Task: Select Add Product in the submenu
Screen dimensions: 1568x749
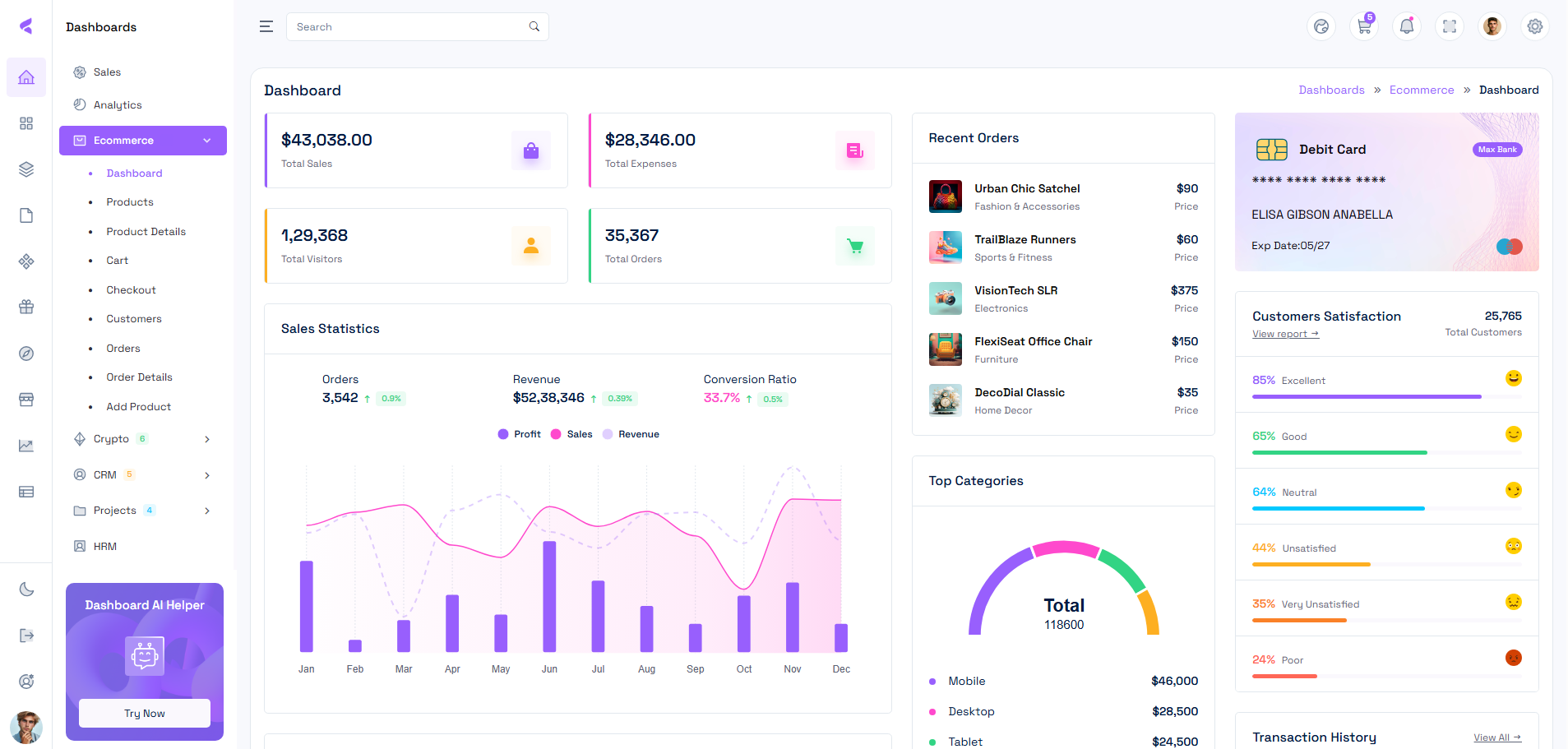Action: click(138, 407)
